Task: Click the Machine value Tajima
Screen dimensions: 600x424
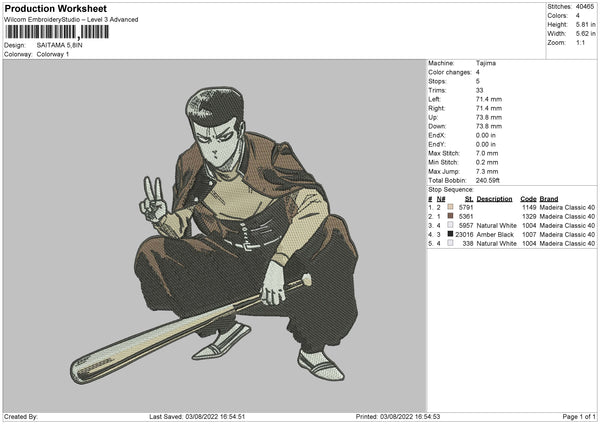Action: (x=486, y=63)
